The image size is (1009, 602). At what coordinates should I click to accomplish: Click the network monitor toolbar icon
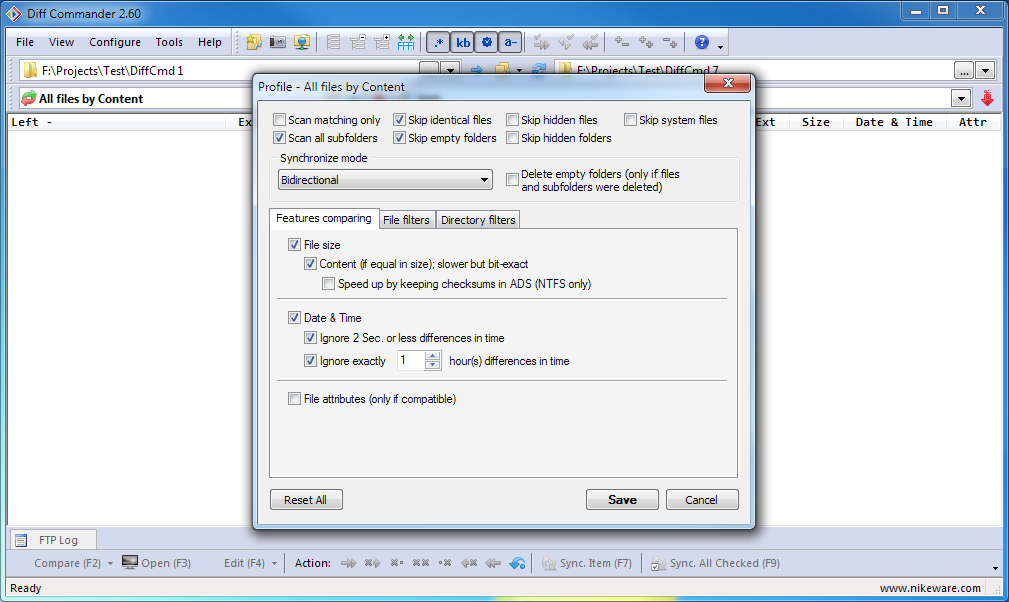pos(302,42)
